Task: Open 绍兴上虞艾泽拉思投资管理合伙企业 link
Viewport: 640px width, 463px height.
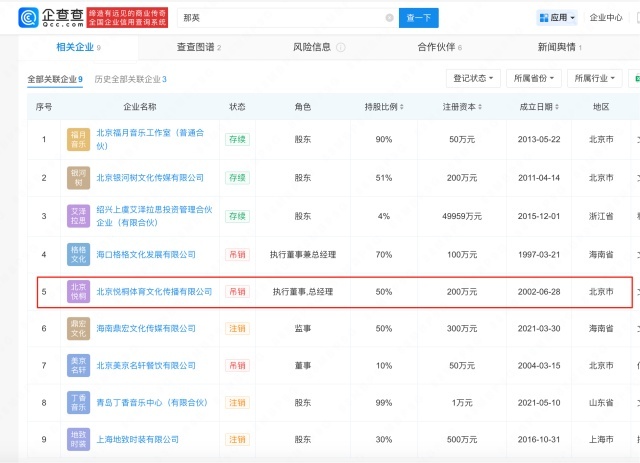Action: pyautogui.click(x=154, y=216)
